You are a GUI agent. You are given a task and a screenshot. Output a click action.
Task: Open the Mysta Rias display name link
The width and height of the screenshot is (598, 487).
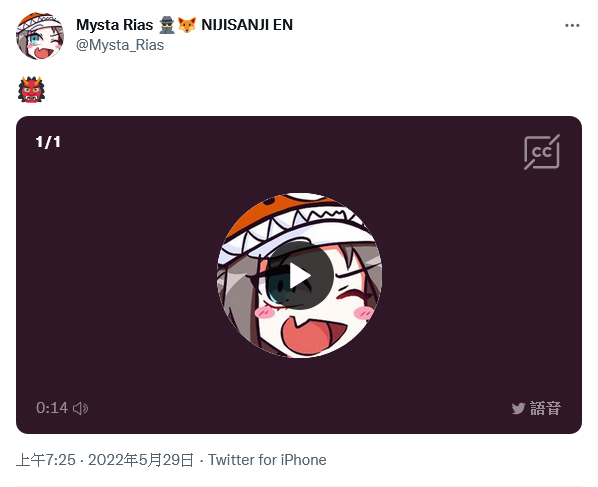[x=114, y=25]
